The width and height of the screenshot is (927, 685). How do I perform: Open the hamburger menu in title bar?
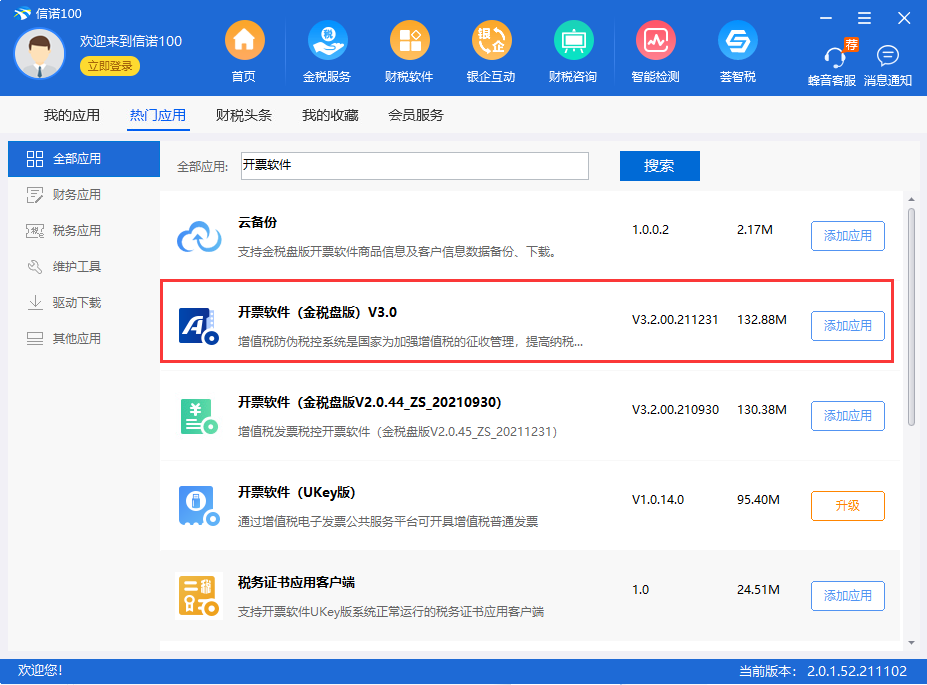pyautogui.click(x=864, y=18)
